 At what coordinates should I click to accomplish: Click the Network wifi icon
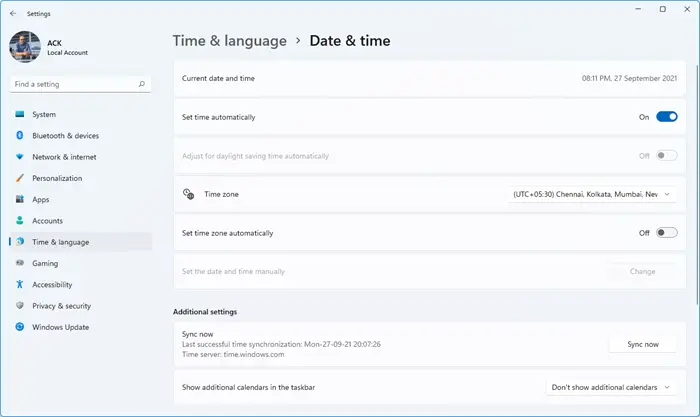click(20, 157)
